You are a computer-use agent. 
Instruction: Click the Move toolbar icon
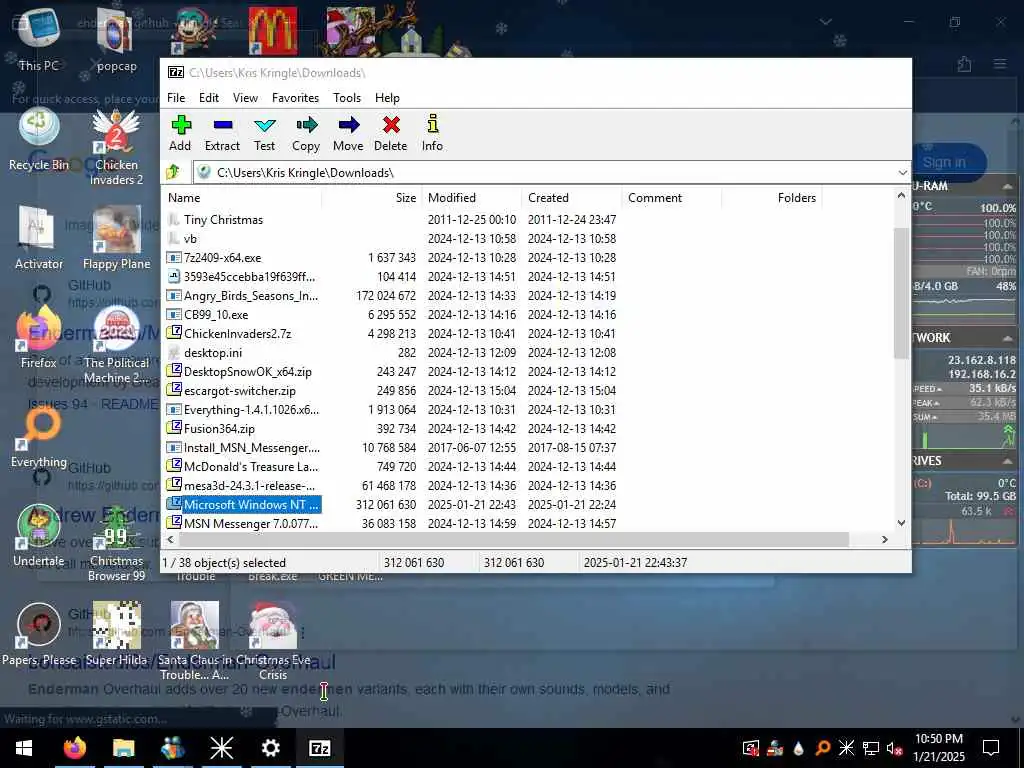(x=348, y=133)
